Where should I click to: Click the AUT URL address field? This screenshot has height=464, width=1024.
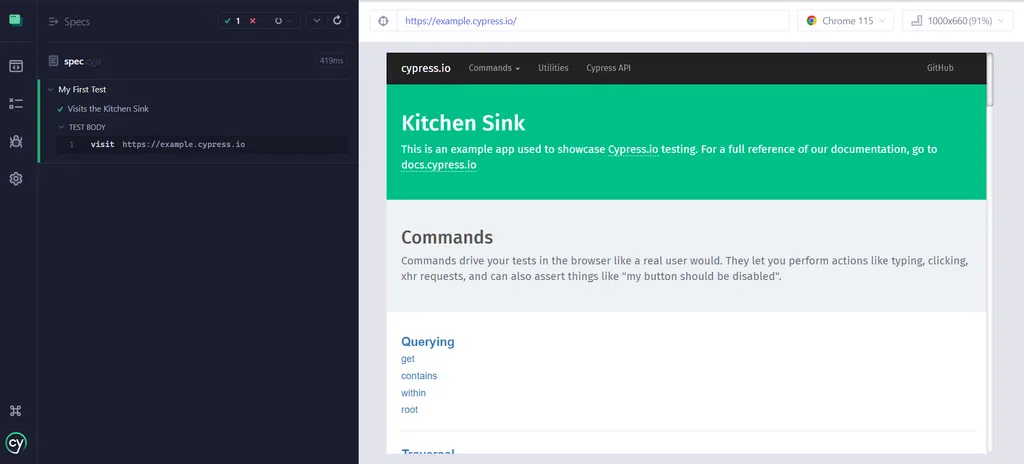point(592,21)
